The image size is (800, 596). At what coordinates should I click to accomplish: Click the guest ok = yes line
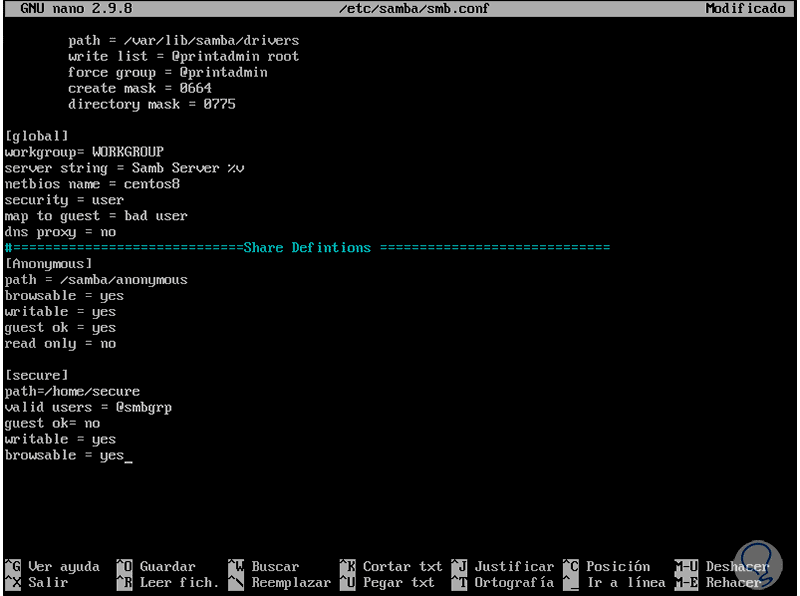[x=60, y=328]
